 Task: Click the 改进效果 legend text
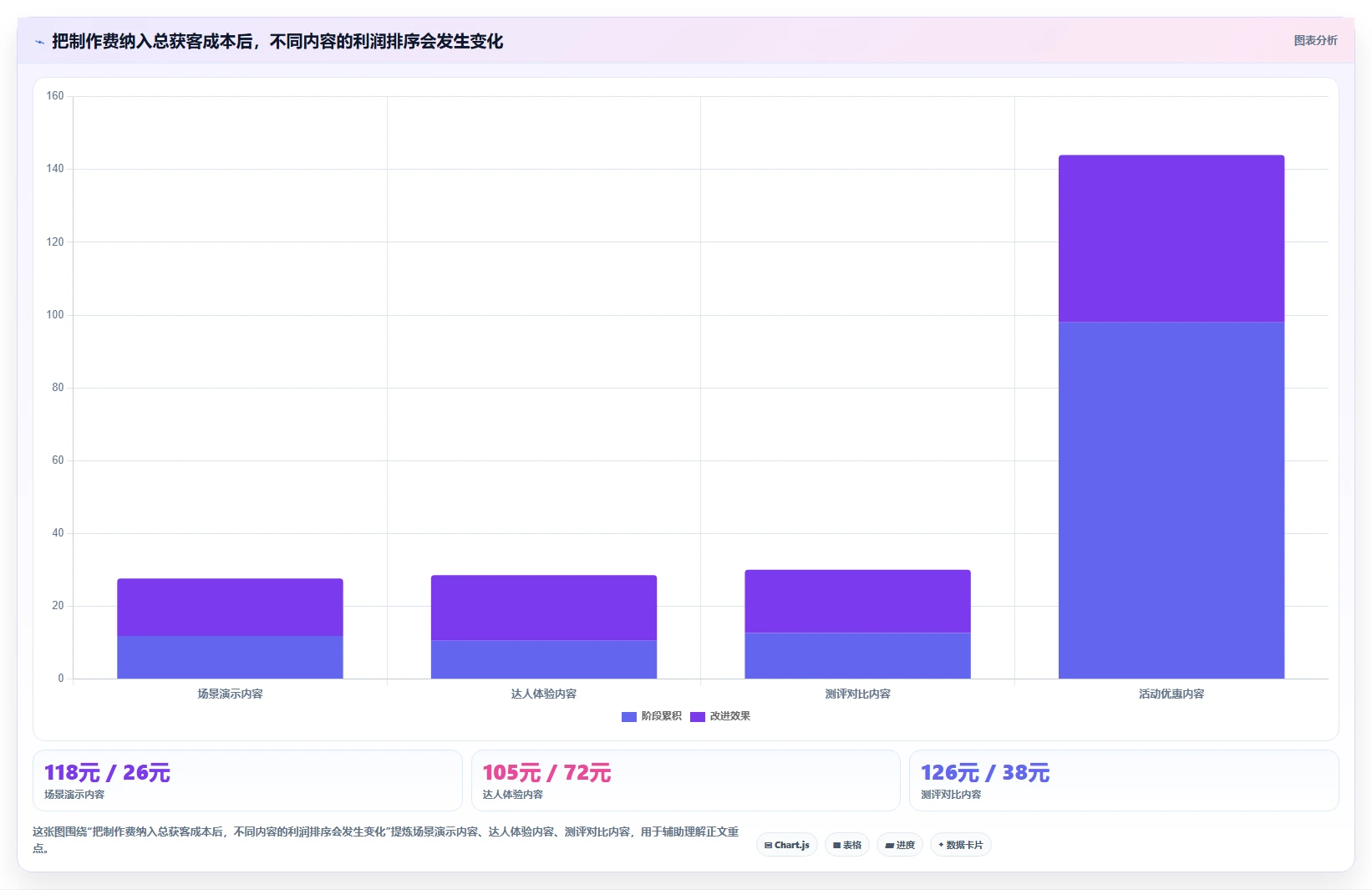coord(730,716)
